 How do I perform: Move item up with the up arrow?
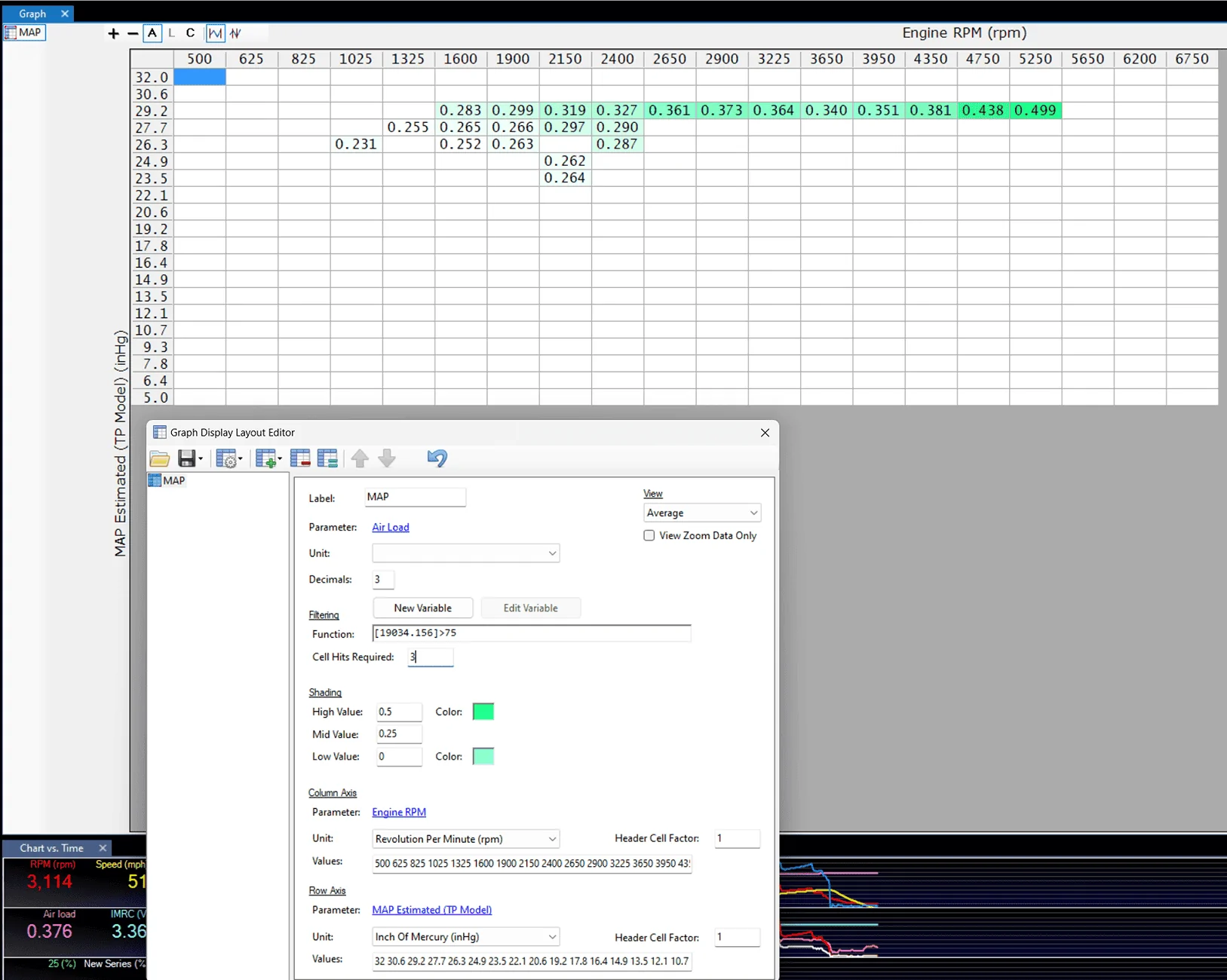tap(360, 458)
